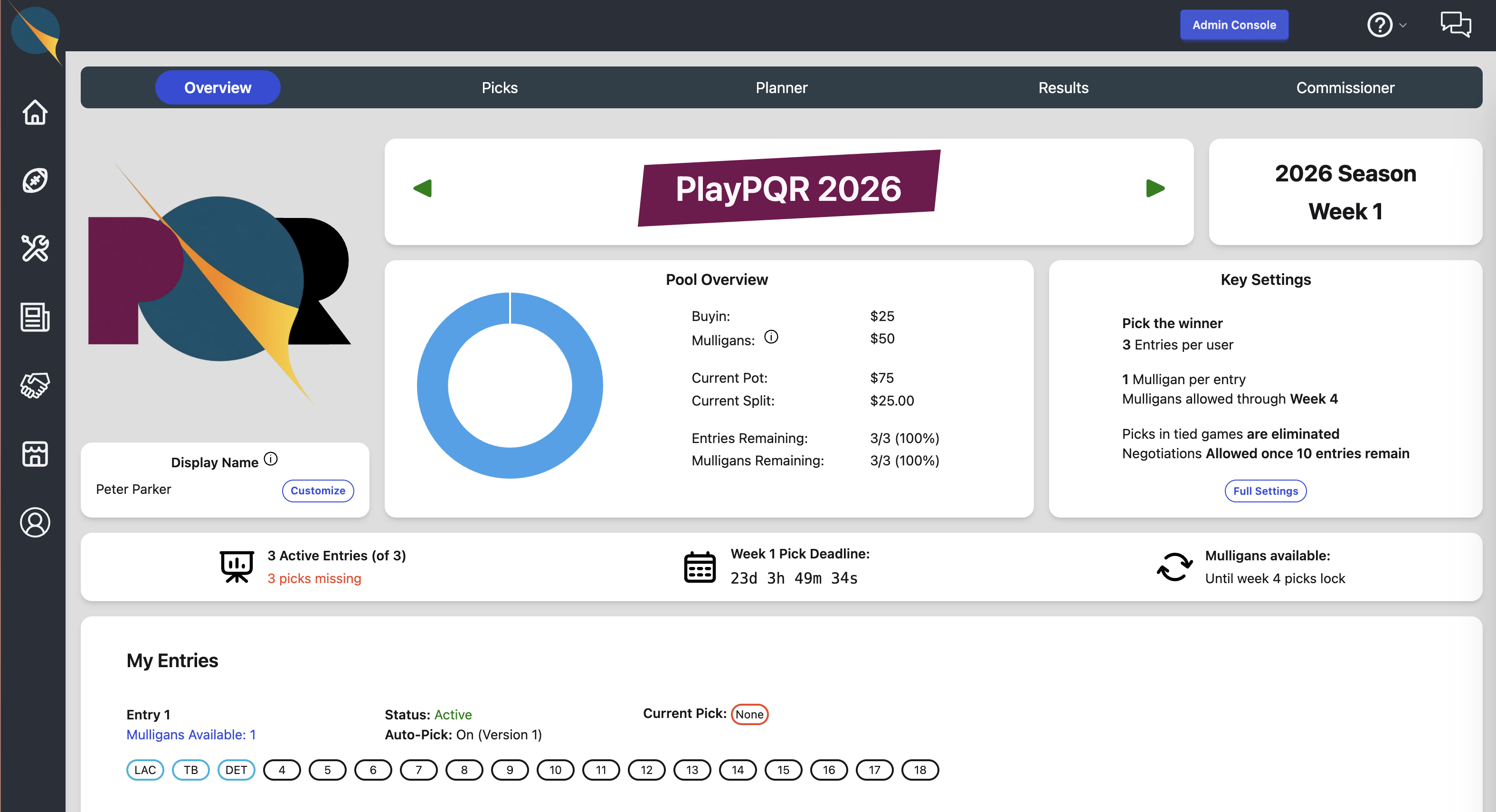Open the newspaper icon in sidebar

pos(35,317)
